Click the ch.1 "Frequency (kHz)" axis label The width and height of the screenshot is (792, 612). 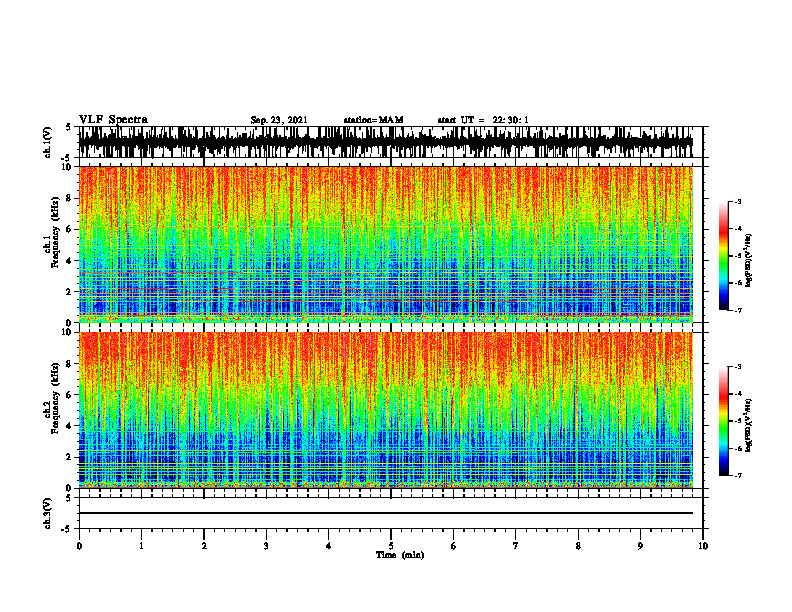(56, 232)
